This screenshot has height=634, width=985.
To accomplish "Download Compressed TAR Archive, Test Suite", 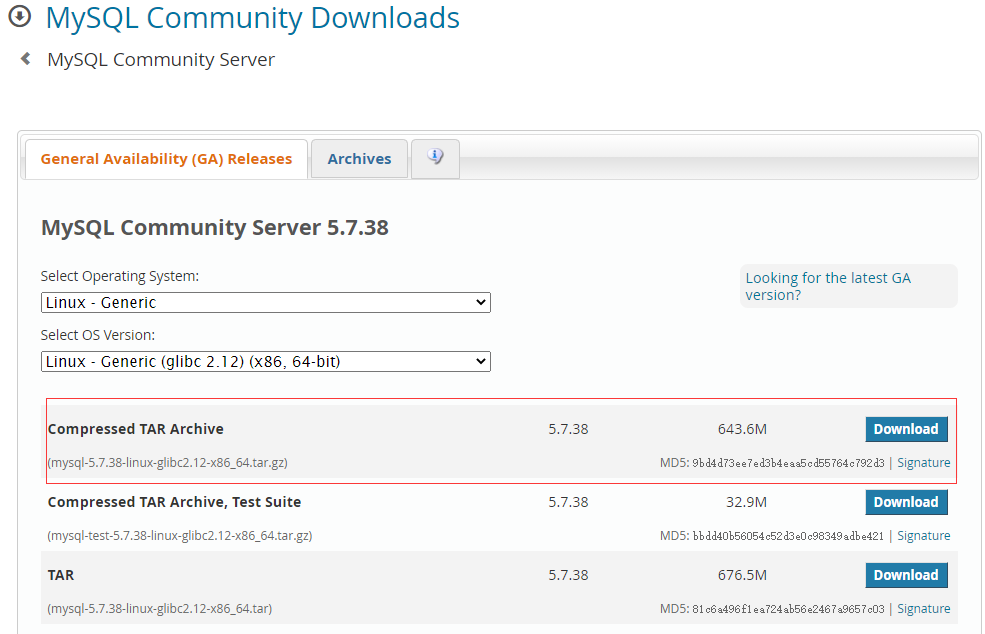I will click(906, 502).
